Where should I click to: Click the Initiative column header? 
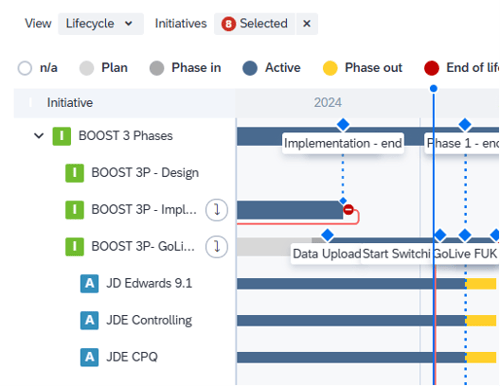point(70,103)
